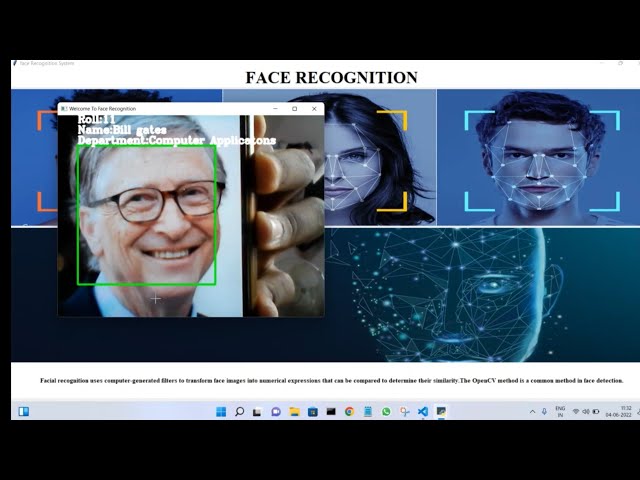This screenshot has height=480, width=640.
Task: Open the Windows Start menu
Action: [x=221, y=411]
